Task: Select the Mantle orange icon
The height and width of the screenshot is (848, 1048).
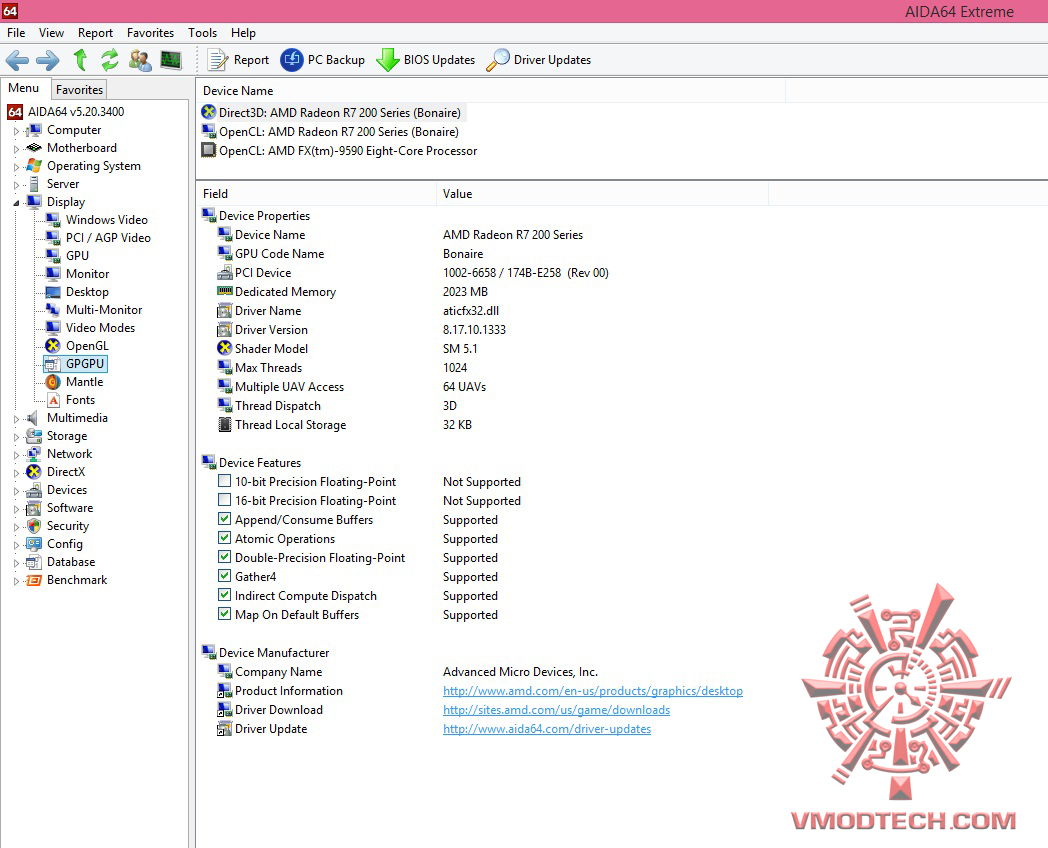Action: [53, 382]
